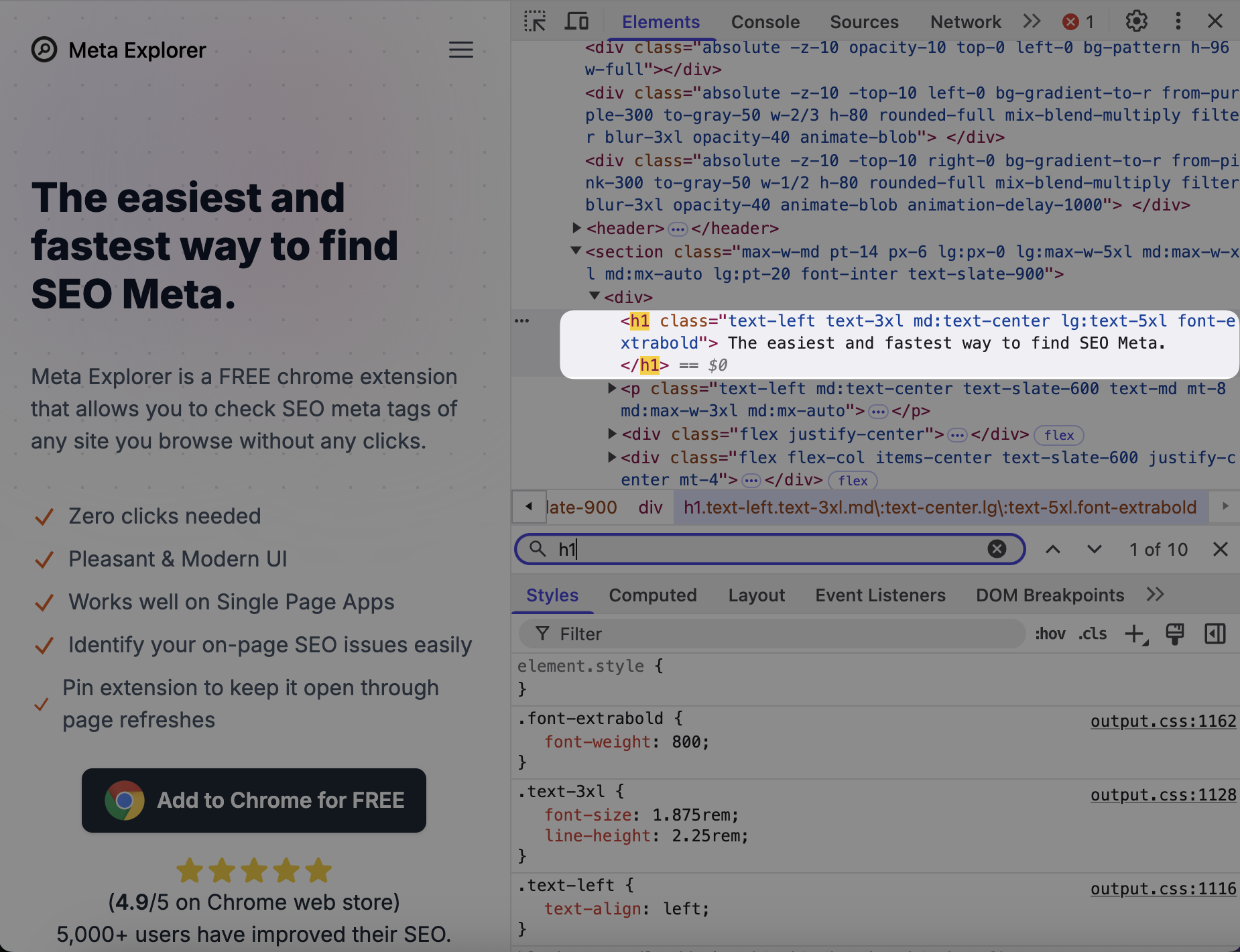Click the text-align left value
Viewport: 1240px width, 952px height.
(x=681, y=909)
